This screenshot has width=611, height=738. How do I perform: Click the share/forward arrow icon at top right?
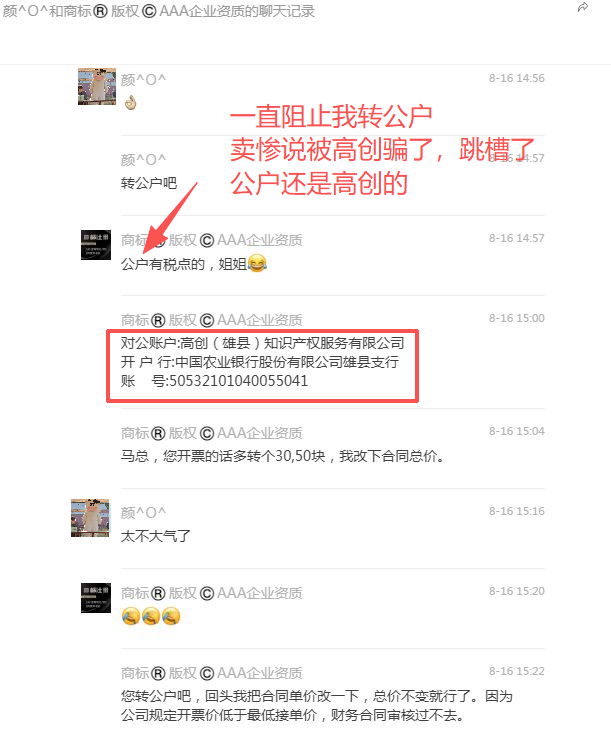click(x=583, y=8)
